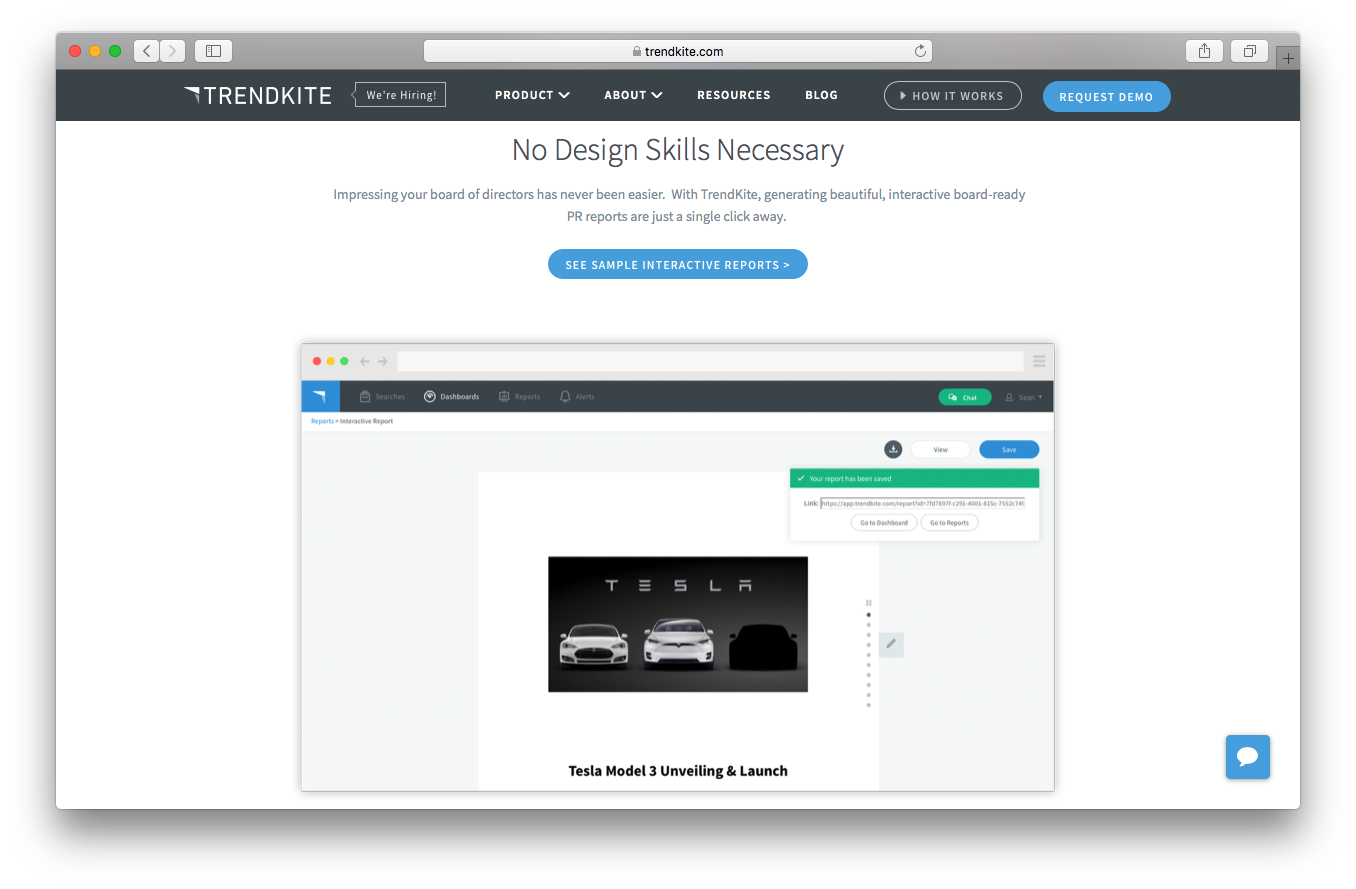Screen dimensions: 1356x889
Task: Show all tabs overview in Safari
Action: 1249,51
